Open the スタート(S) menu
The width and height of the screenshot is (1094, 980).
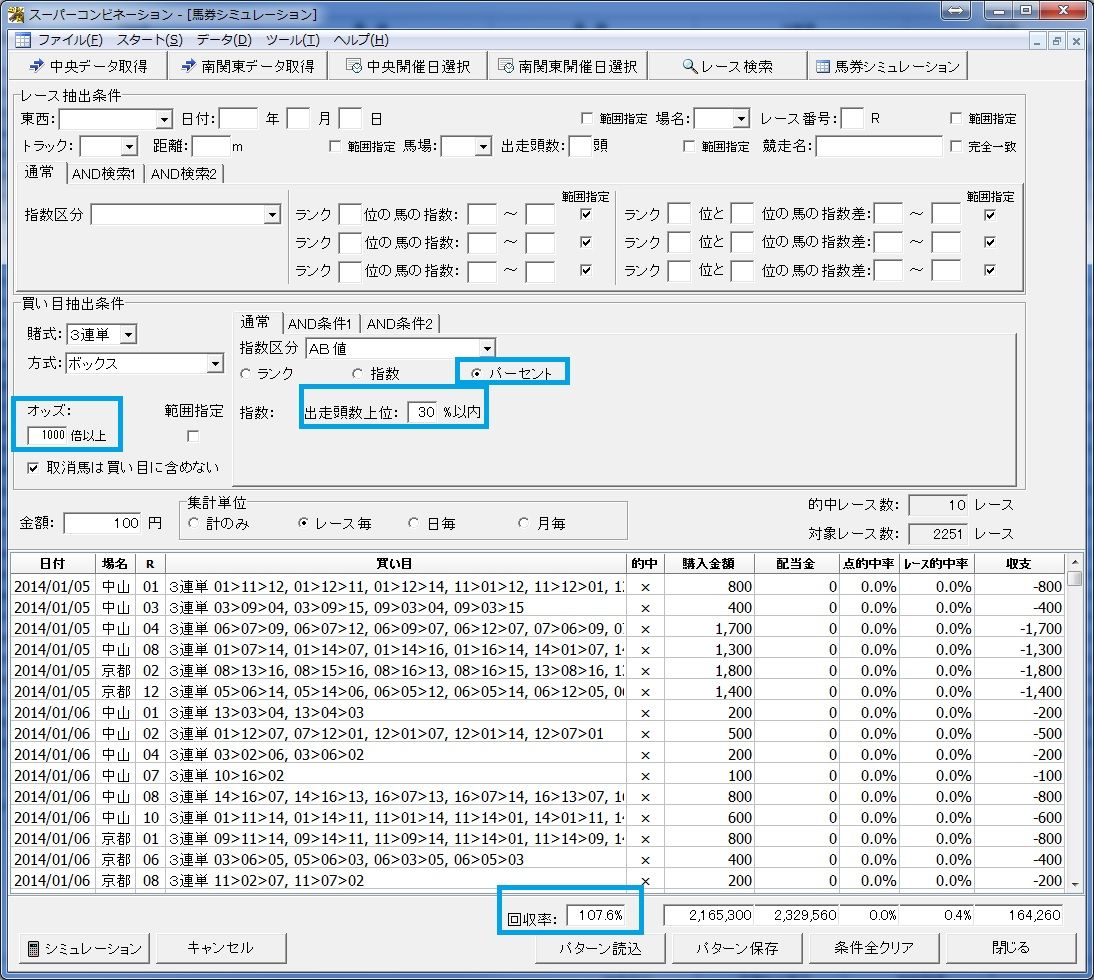tap(149, 40)
